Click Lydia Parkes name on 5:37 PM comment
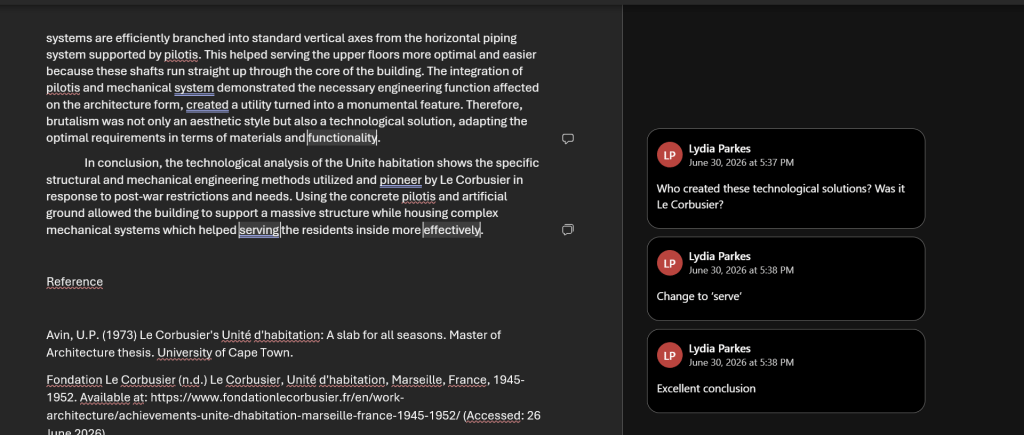The image size is (1024, 435). 720,148
